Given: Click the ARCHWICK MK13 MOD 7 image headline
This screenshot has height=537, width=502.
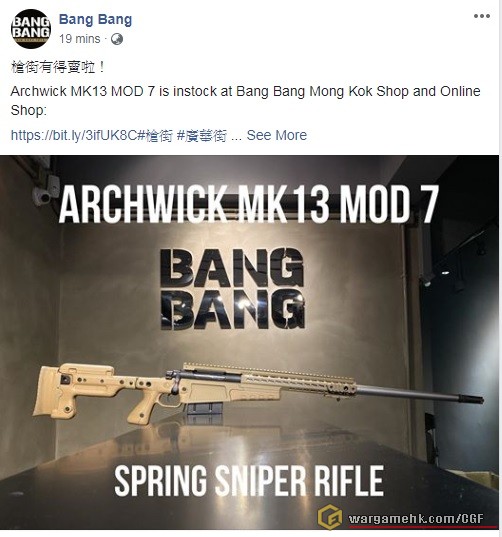Looking at the screenshot, I should tap(249, 204).
